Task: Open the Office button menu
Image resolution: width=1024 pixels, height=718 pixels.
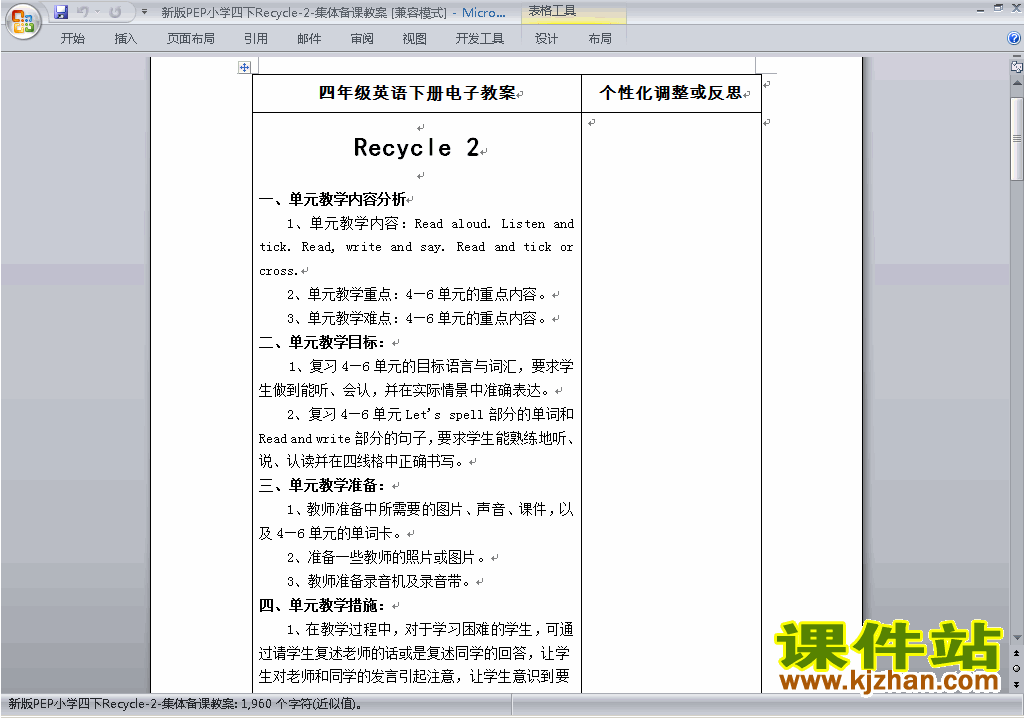Action: point(23,22)
